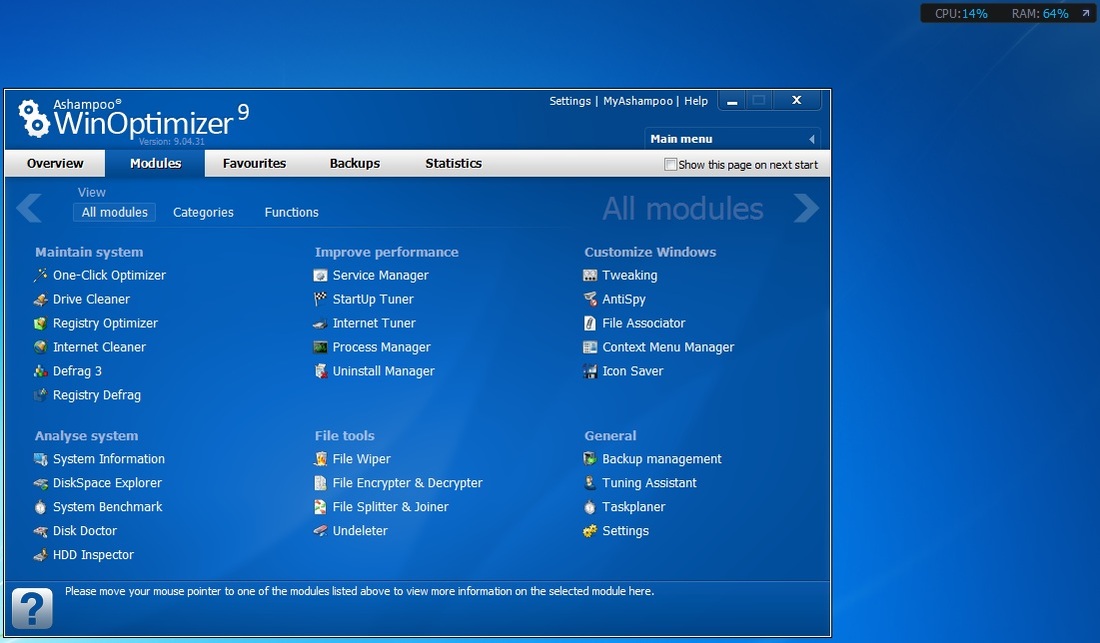The width and height of the screenshot is (1100, 643).
Task: Click the Registry Defrag icon
Action: click(41, 395)
